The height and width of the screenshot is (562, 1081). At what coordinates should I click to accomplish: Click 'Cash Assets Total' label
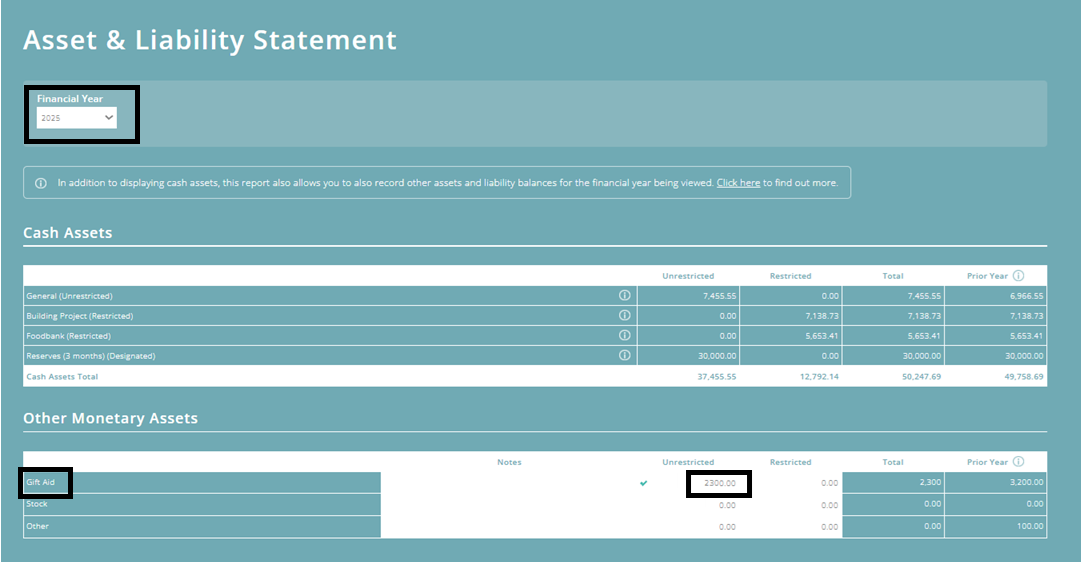pos(62,377)
